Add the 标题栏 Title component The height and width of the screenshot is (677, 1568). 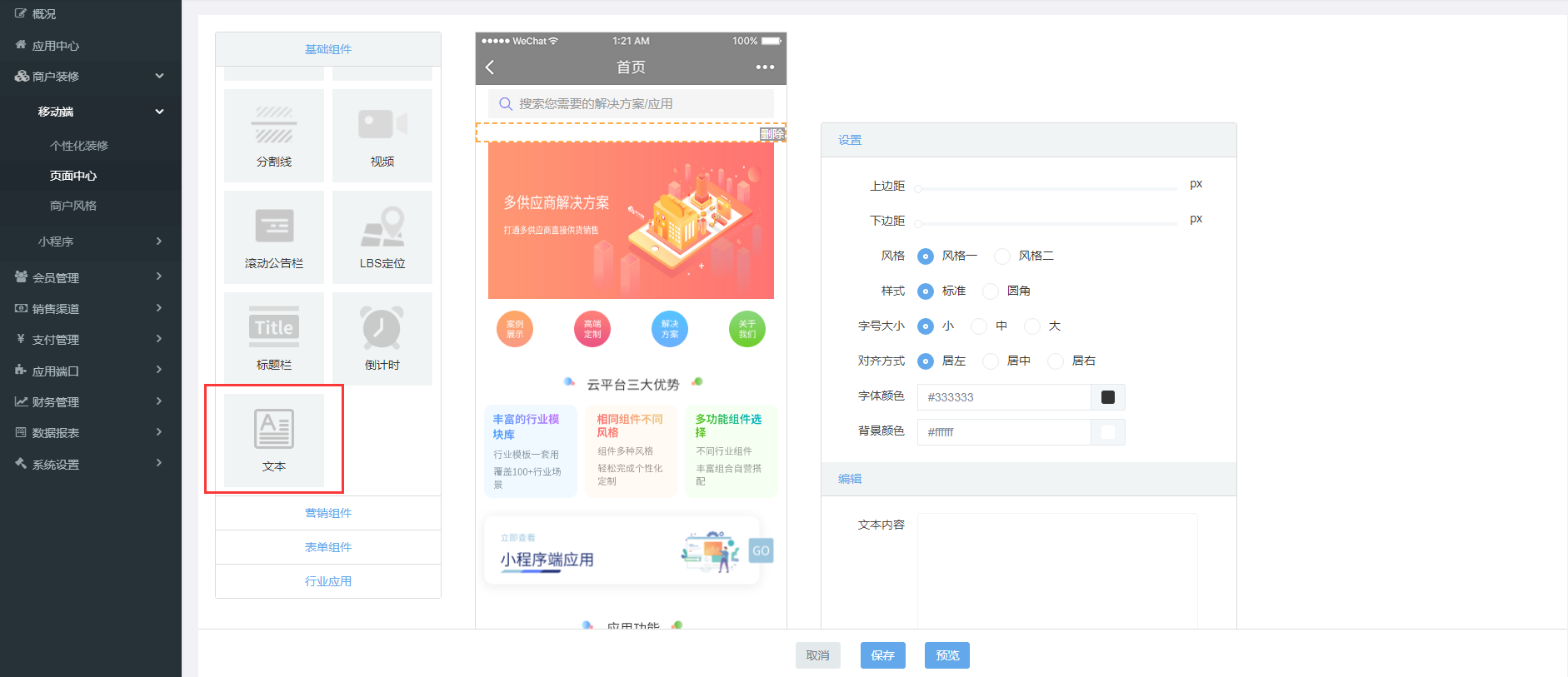273,338
